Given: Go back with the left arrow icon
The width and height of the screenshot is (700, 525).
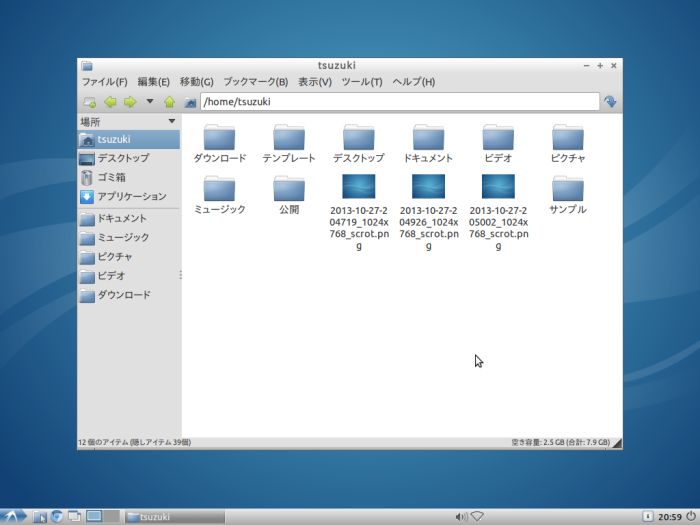Looking at the screenshot, I should 110,102.
